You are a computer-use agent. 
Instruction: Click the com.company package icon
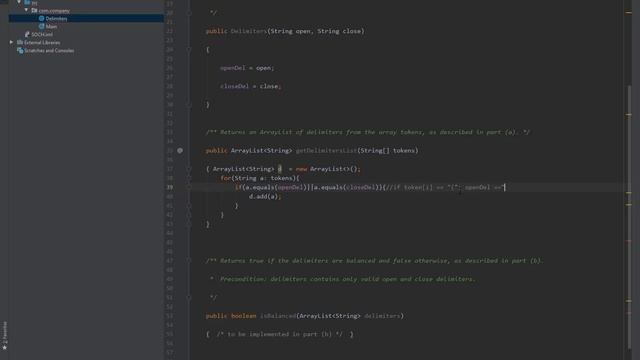(34, 10)
